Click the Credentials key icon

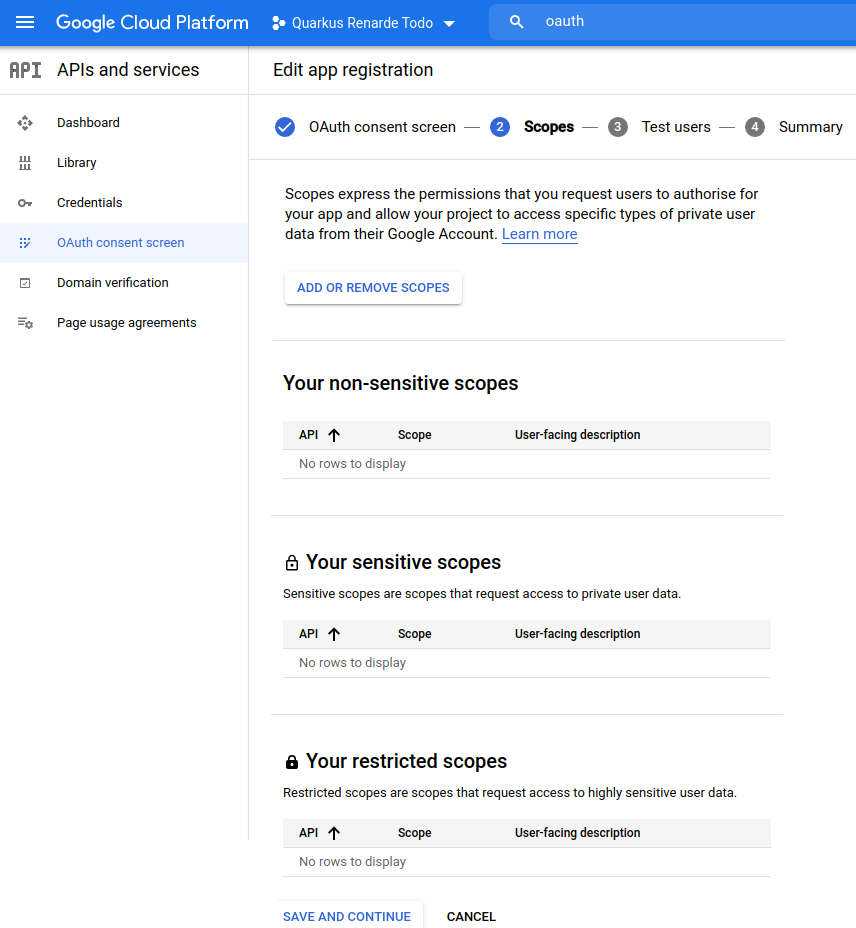point(24,202)
